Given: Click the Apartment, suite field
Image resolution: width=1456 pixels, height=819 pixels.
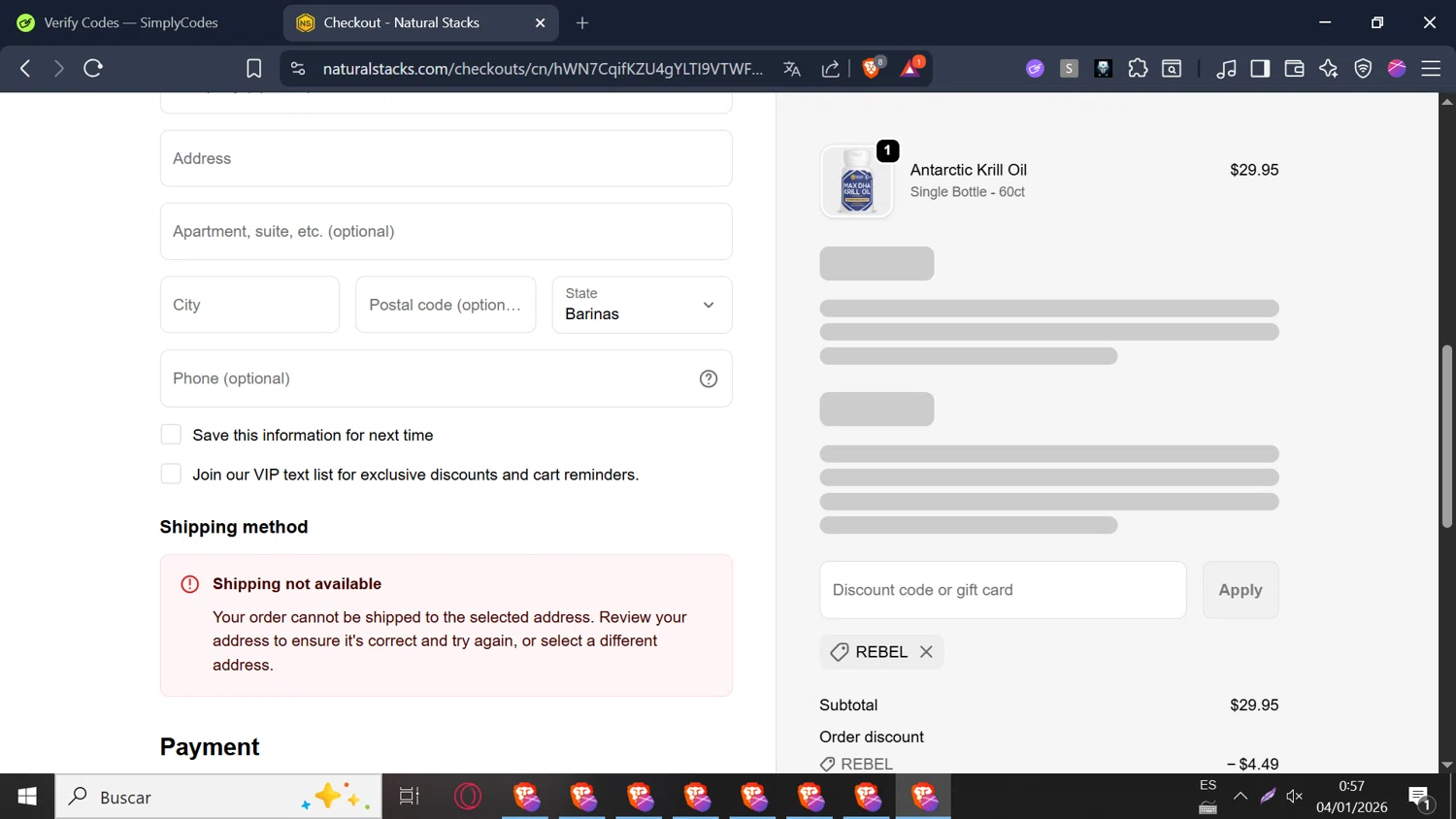Looking at the screenshot, I should coord(446,231).
